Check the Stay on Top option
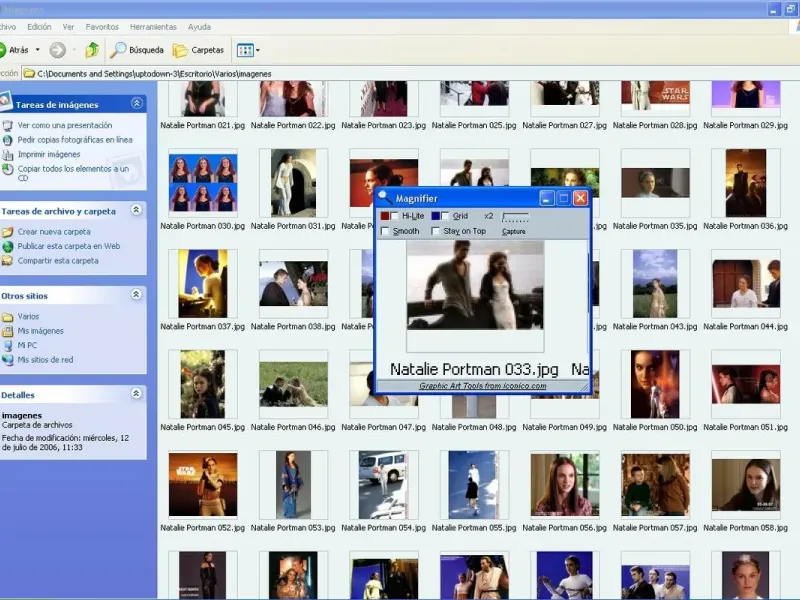800x600 pixels. tap(436, 232)
